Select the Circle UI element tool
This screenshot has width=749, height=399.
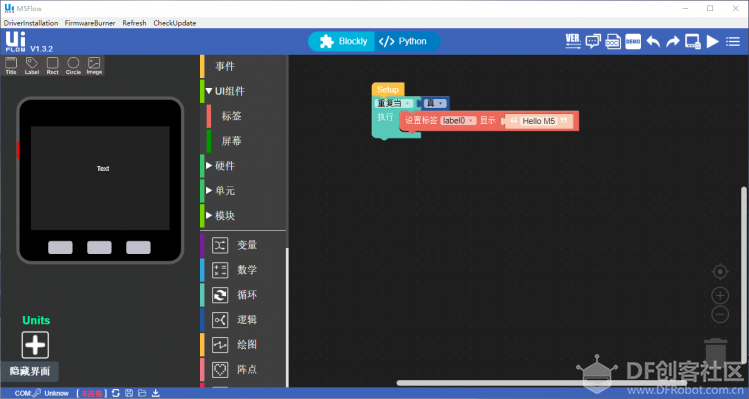[x=73, y=65]
